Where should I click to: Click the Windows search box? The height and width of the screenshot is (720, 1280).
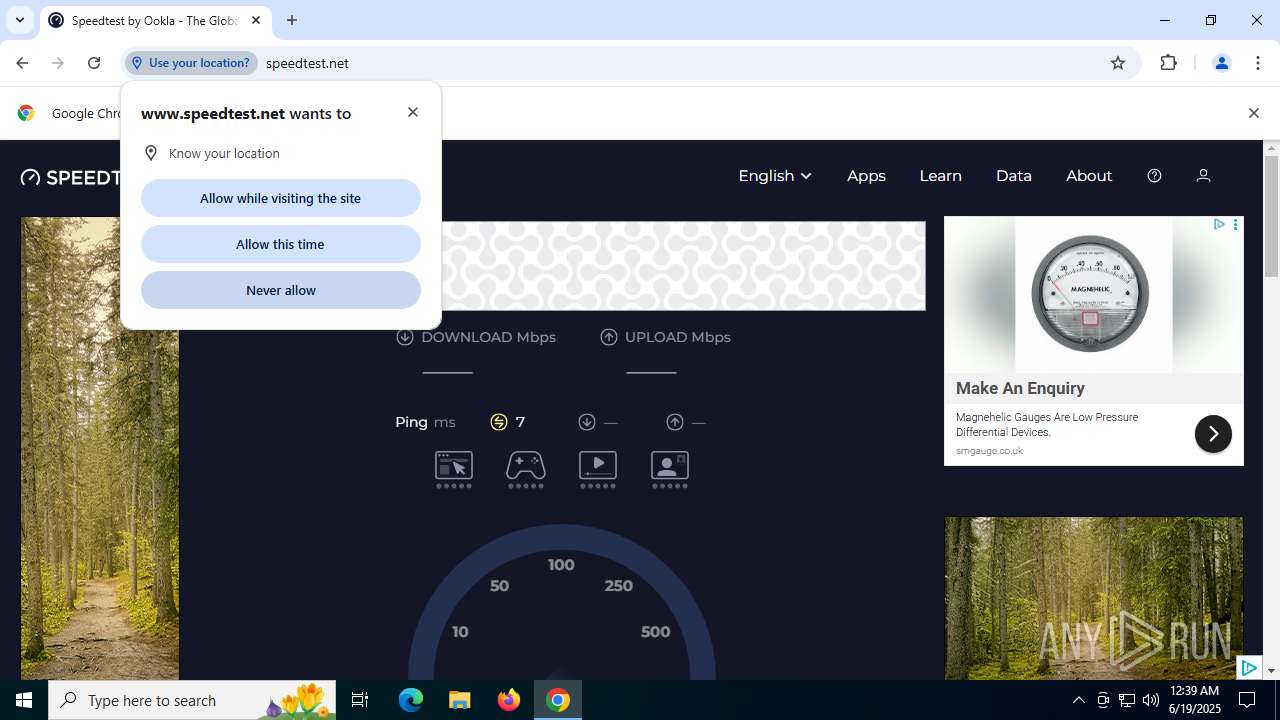pos(192,700)
